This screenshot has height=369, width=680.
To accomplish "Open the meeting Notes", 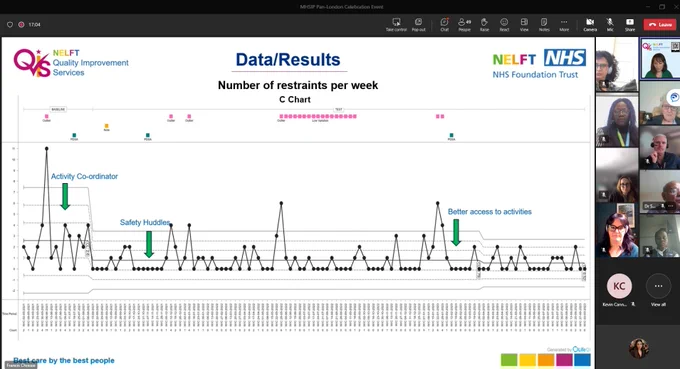I will coord(544,25).
